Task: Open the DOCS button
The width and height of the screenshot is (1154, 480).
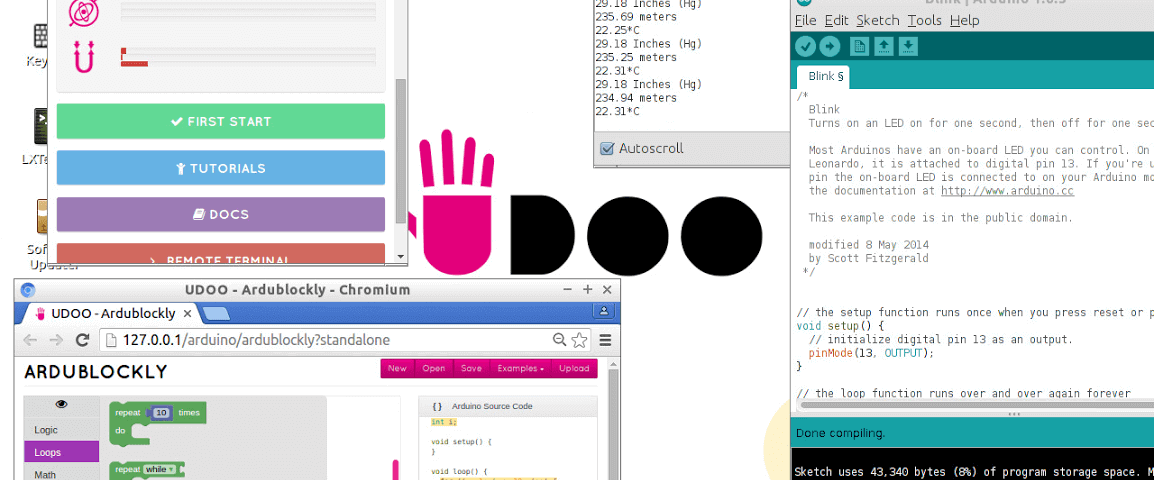Action: [x=221, y=214]
